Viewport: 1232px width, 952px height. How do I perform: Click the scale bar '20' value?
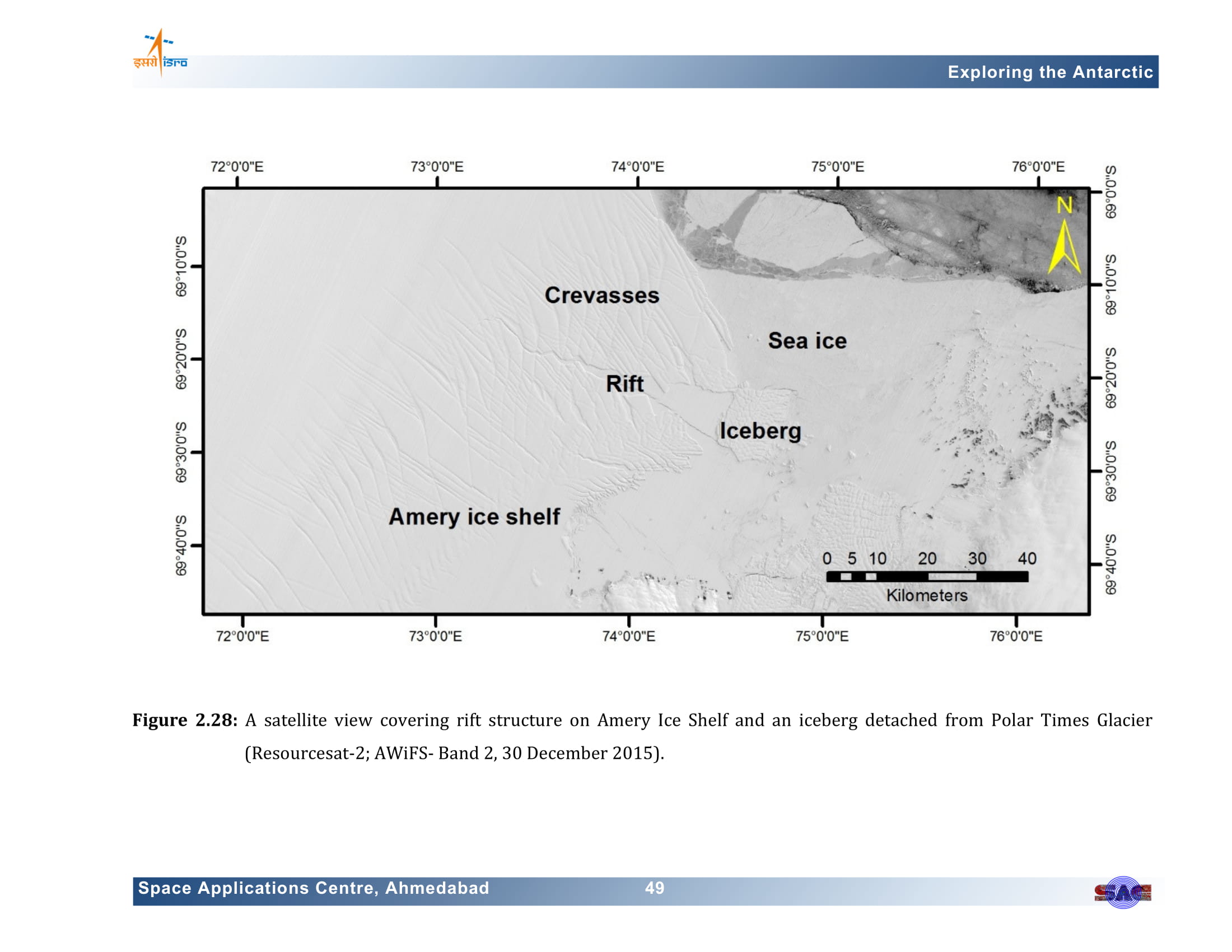927,559
